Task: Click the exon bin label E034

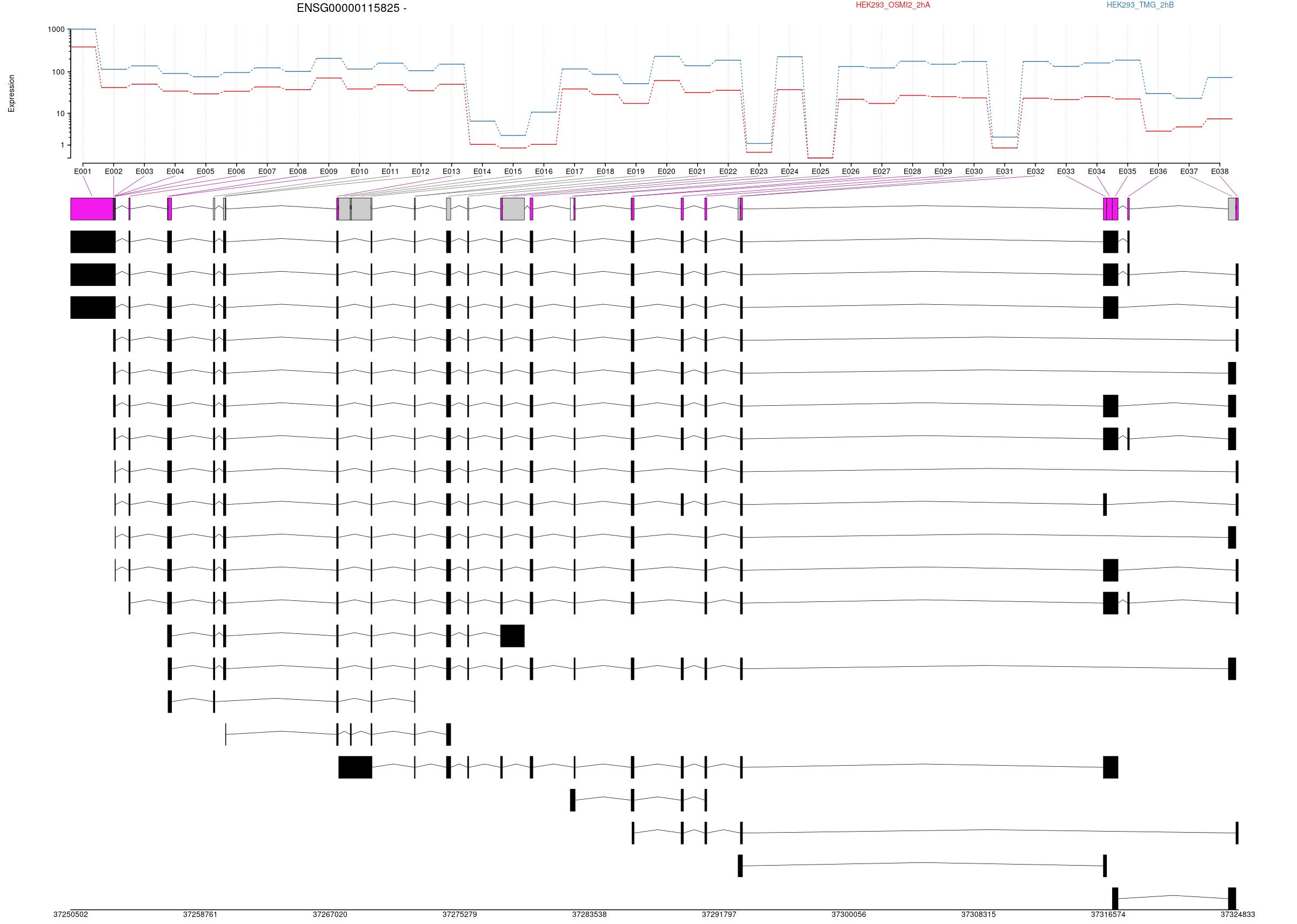Action: 1097,171
